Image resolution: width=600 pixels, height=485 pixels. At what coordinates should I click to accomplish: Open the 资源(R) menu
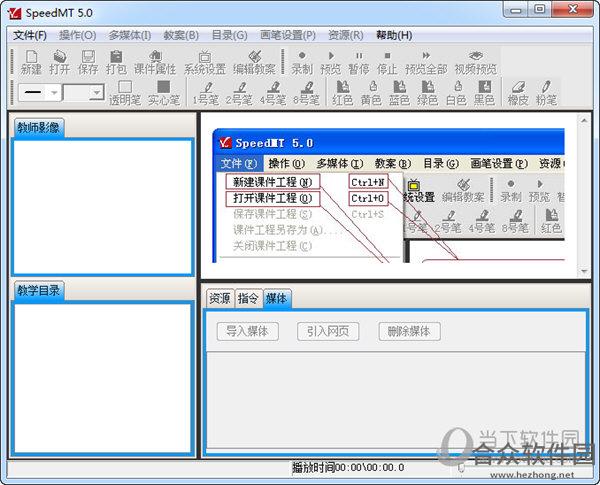346,36
